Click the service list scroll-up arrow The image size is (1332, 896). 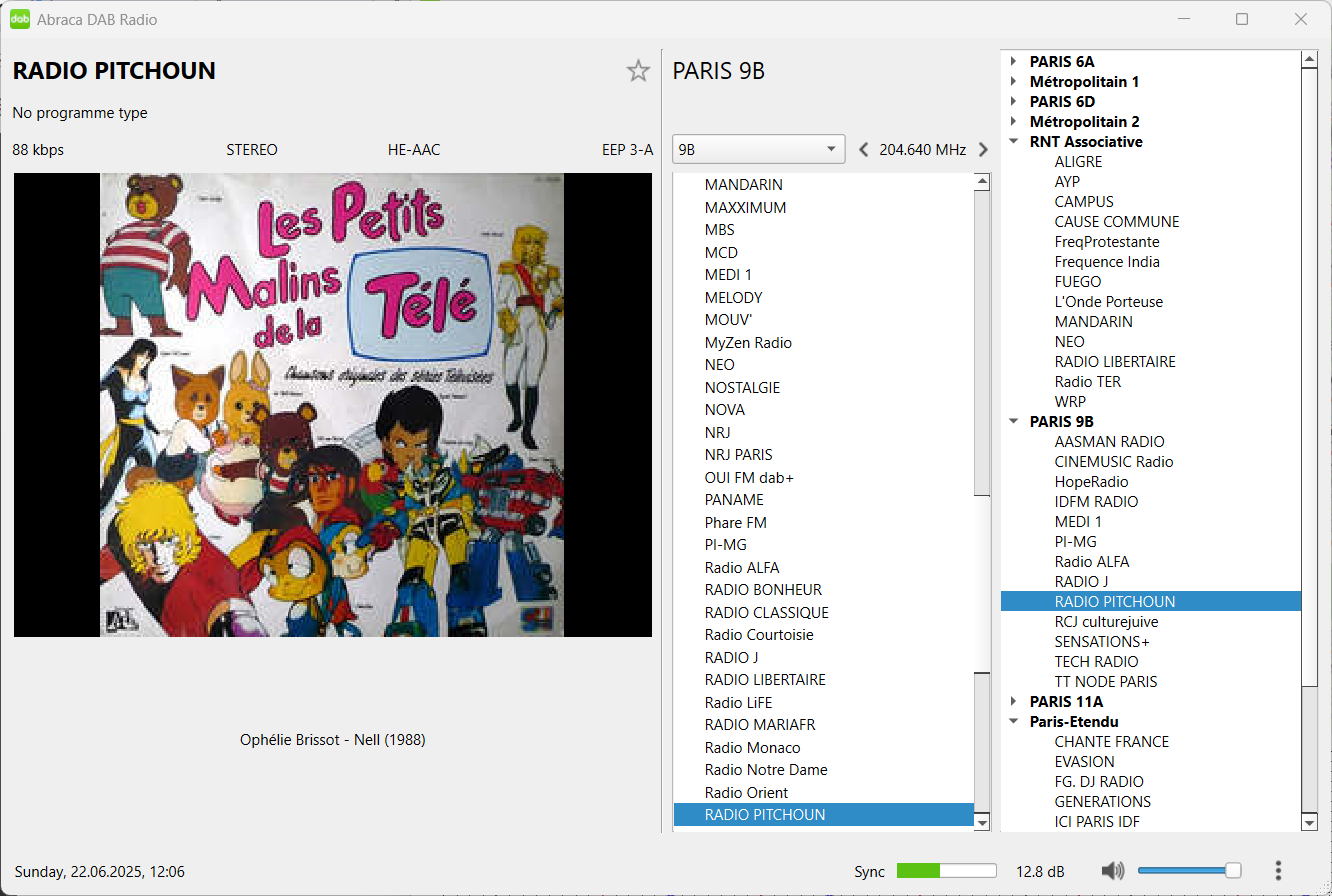click(982, 182)
